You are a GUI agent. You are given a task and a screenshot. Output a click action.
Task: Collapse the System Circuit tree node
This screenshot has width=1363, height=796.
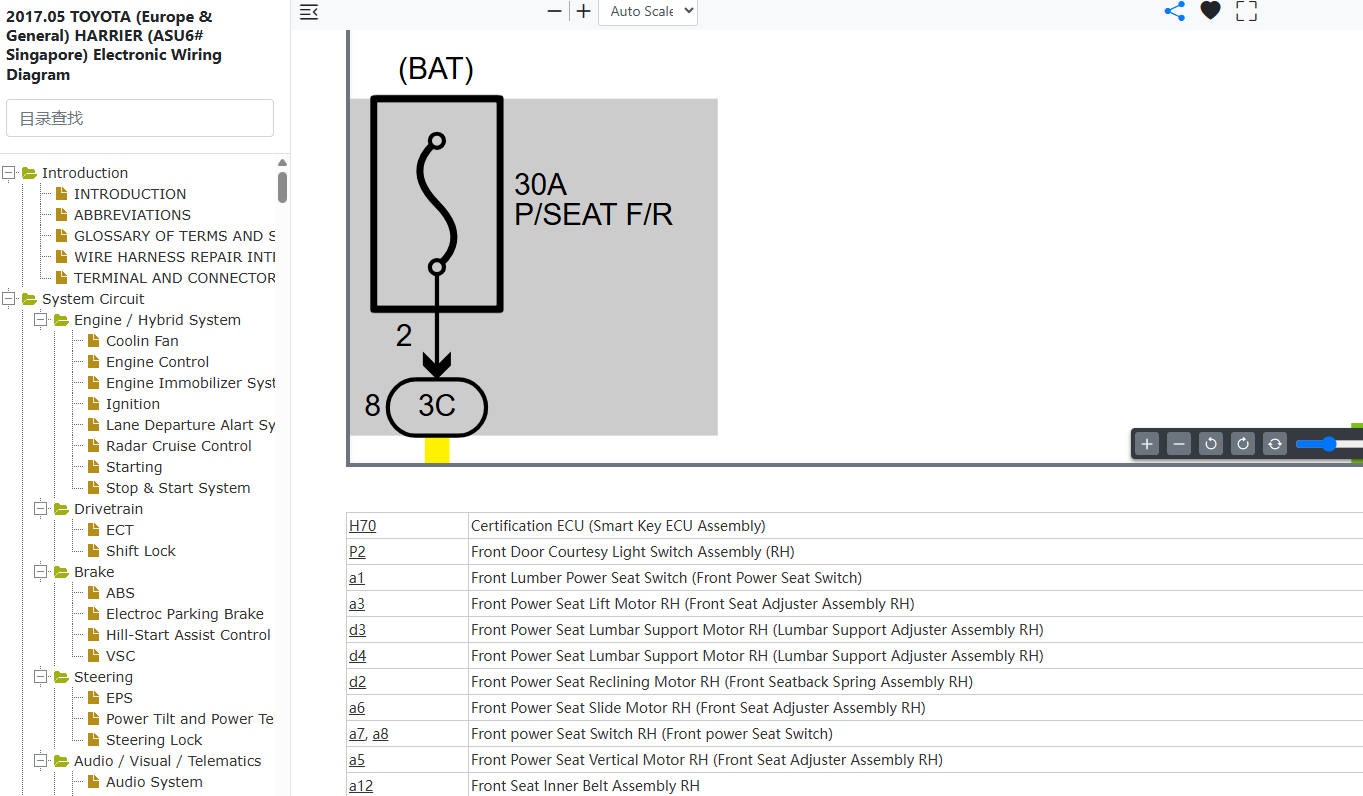9,299
